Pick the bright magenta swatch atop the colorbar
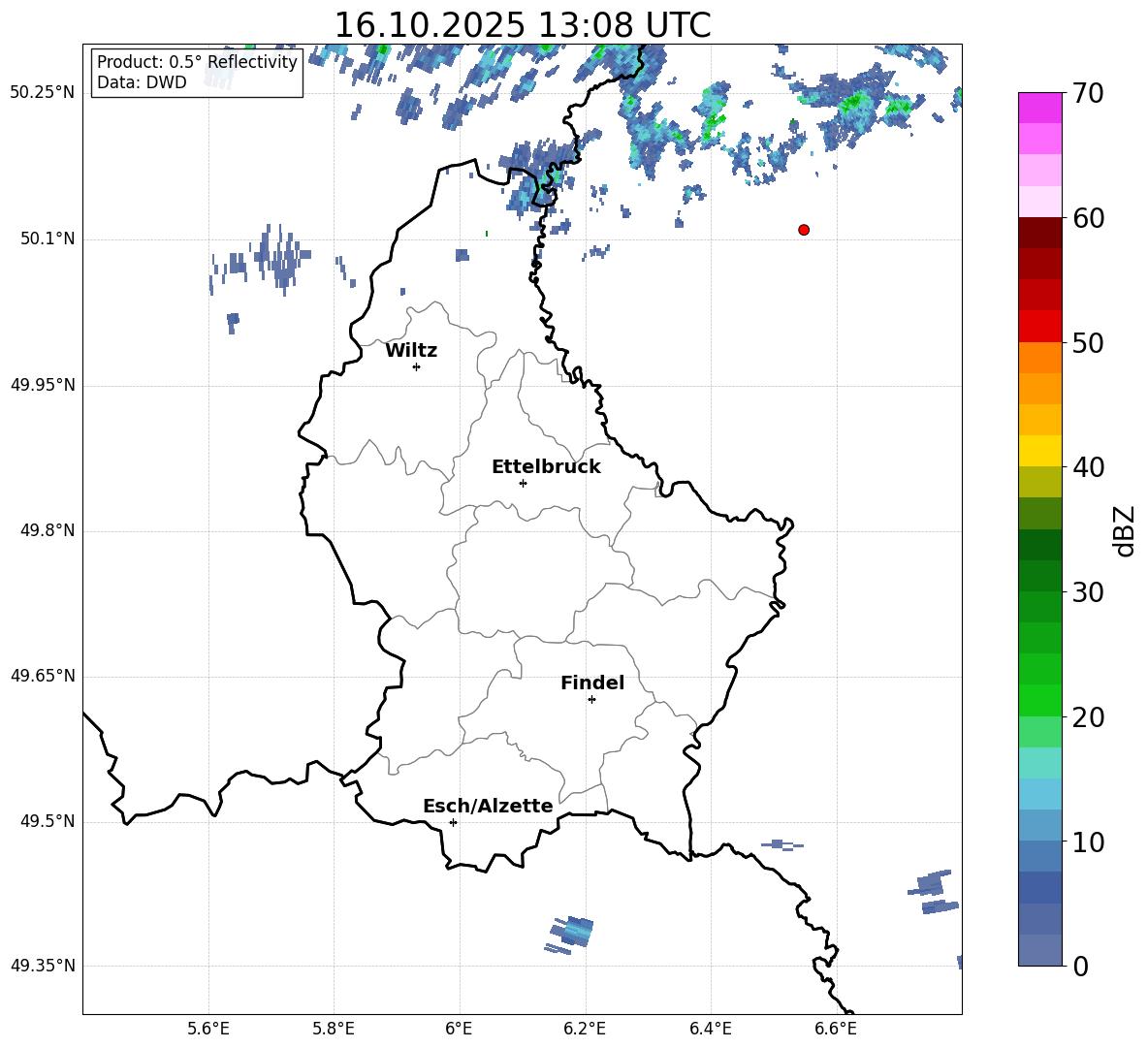The image size is (1148, 1048). (x=1040, y=108)
